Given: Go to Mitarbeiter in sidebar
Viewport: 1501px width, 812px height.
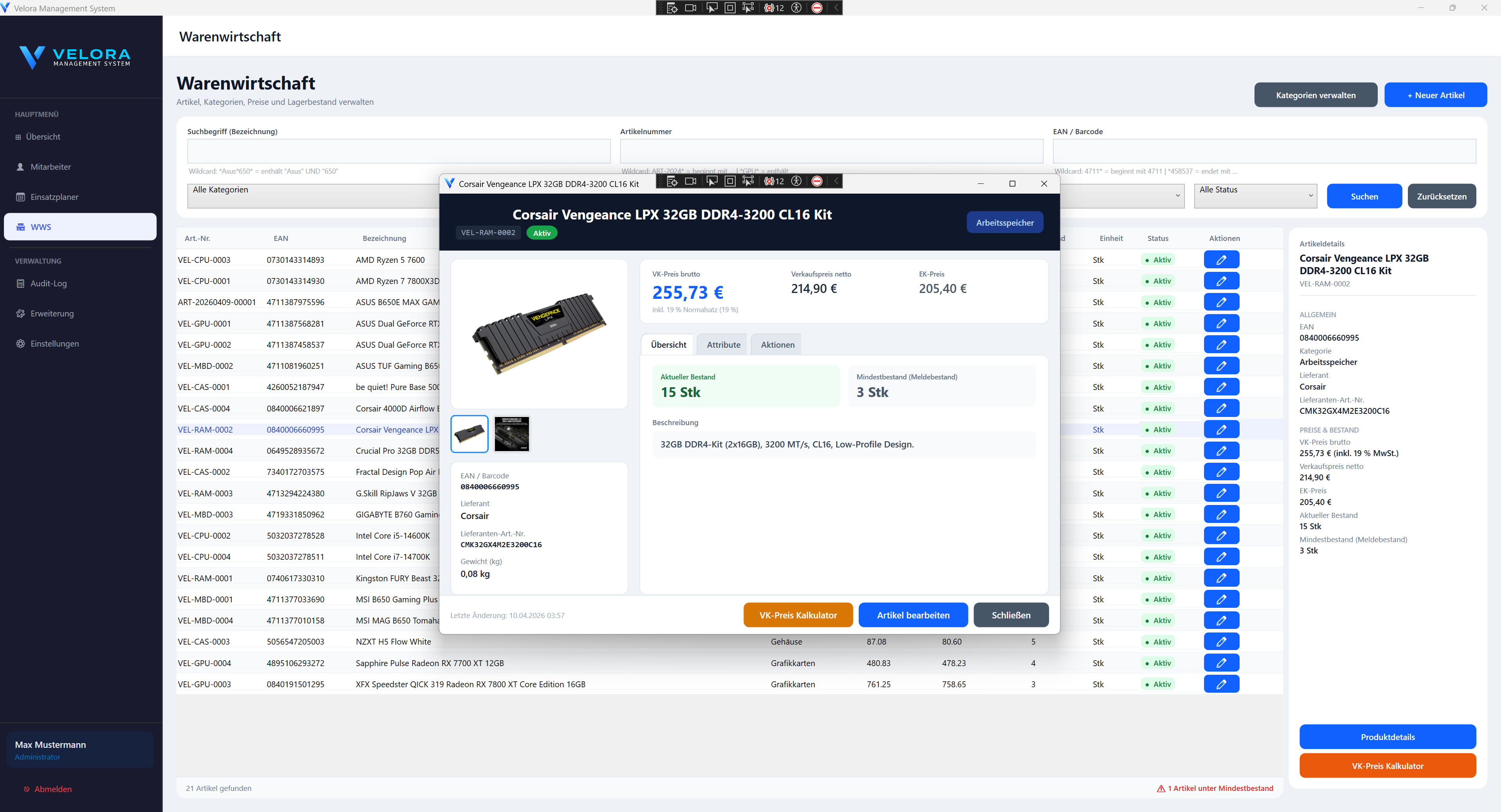Looking at the screenshot, I should 50,167.
